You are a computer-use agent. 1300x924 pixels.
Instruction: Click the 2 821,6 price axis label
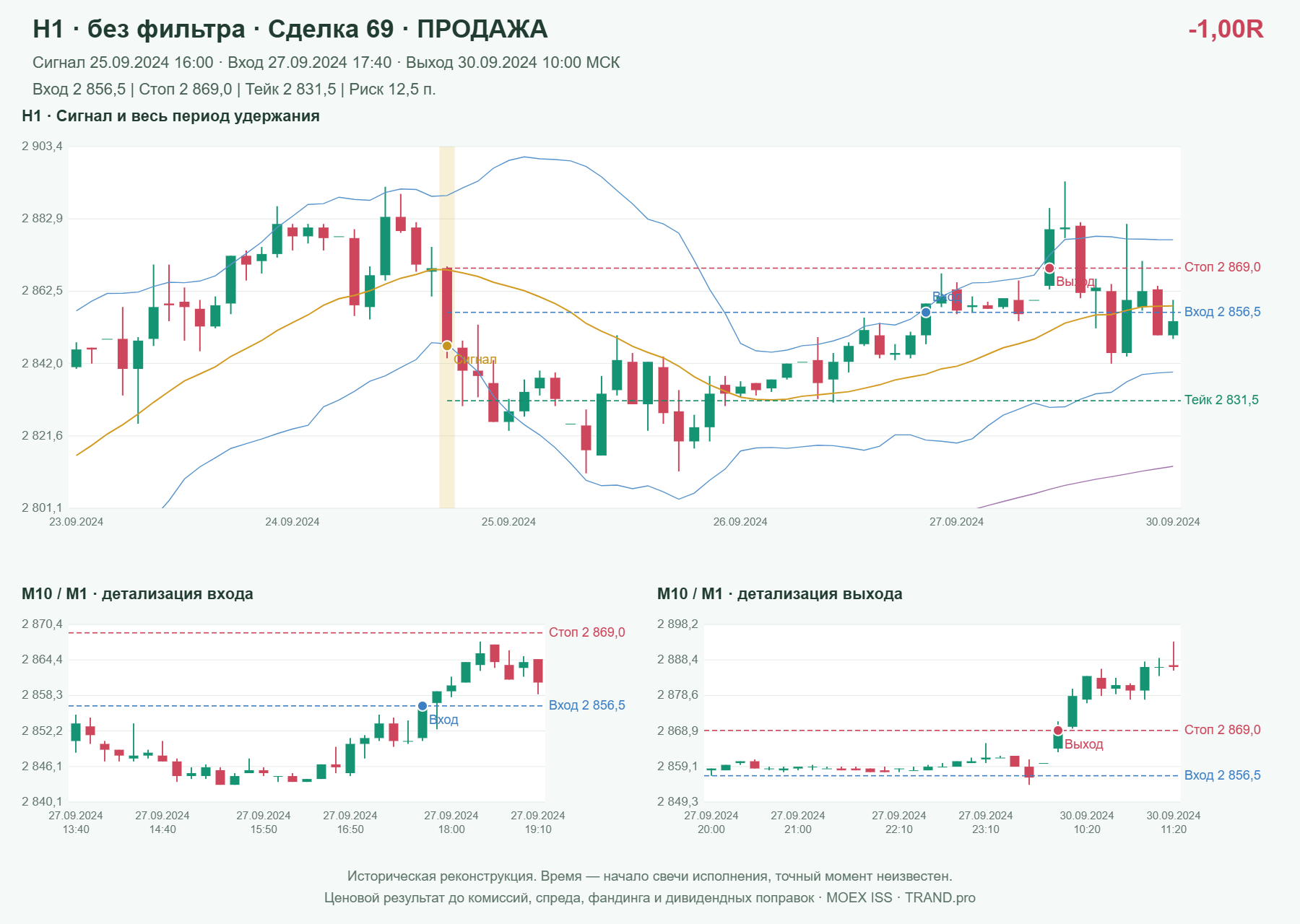click(x=42, y=436)
